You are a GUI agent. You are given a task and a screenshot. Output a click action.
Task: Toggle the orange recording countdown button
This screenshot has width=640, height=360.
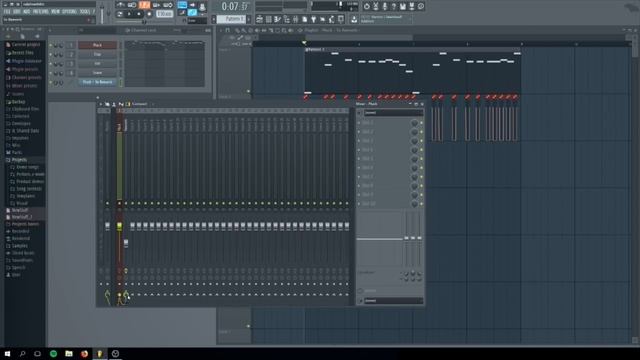[144, 5]
